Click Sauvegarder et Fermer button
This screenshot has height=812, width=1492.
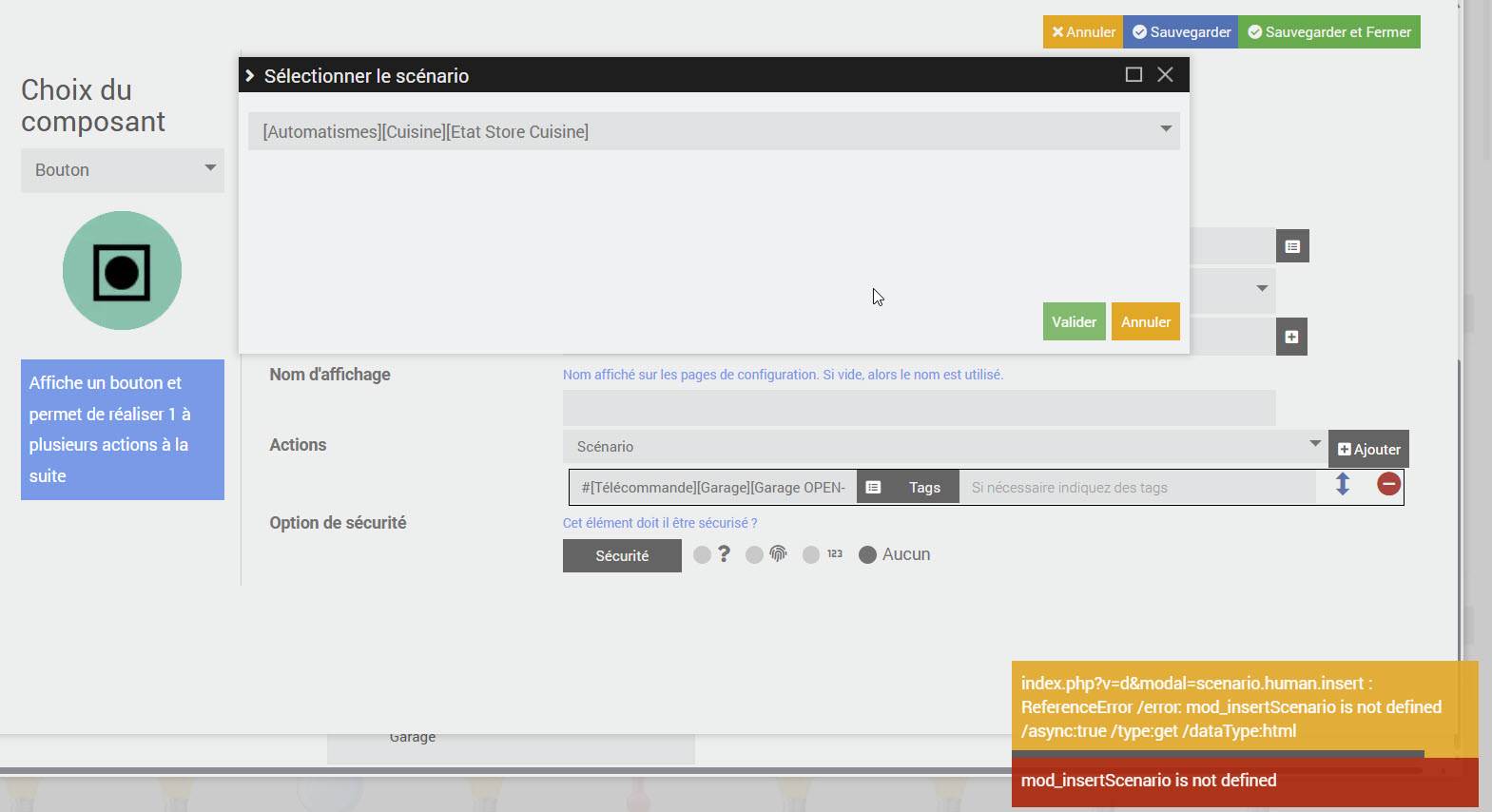point(1329,31)
